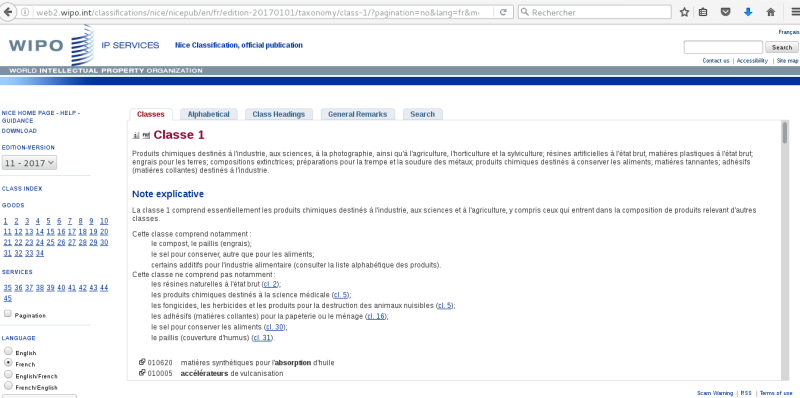Follow the cl. 31 link for paillis
Image resolution: width=800 pixels, height=398 pixels.
(x=263, y=338)
